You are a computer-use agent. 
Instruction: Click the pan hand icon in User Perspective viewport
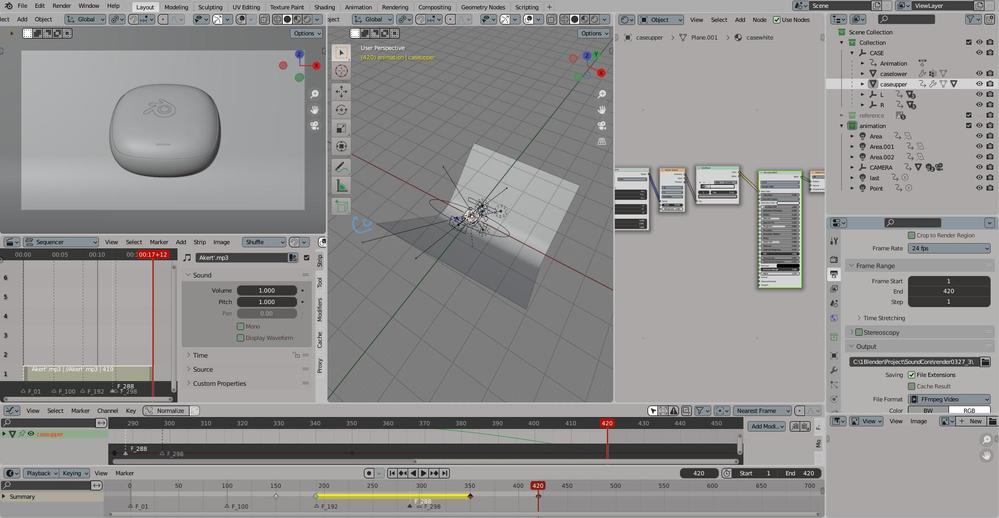coord(601,110)
